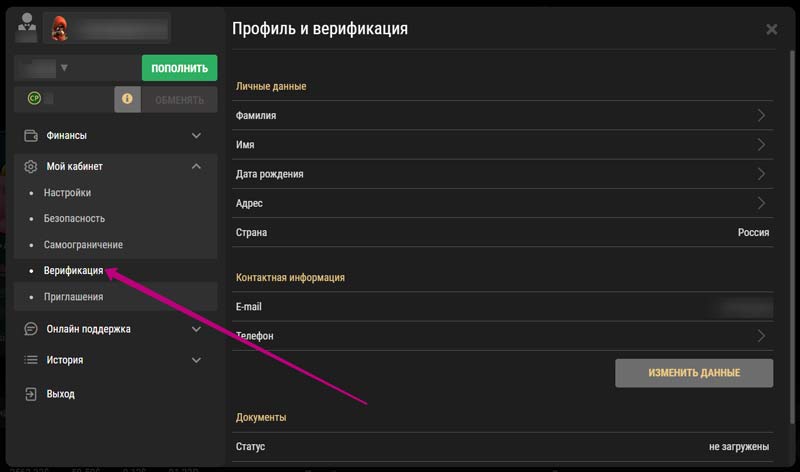800x472 pixels.
Task: Expand the Финансы section chevron
Action: click(x=196, y=135)
